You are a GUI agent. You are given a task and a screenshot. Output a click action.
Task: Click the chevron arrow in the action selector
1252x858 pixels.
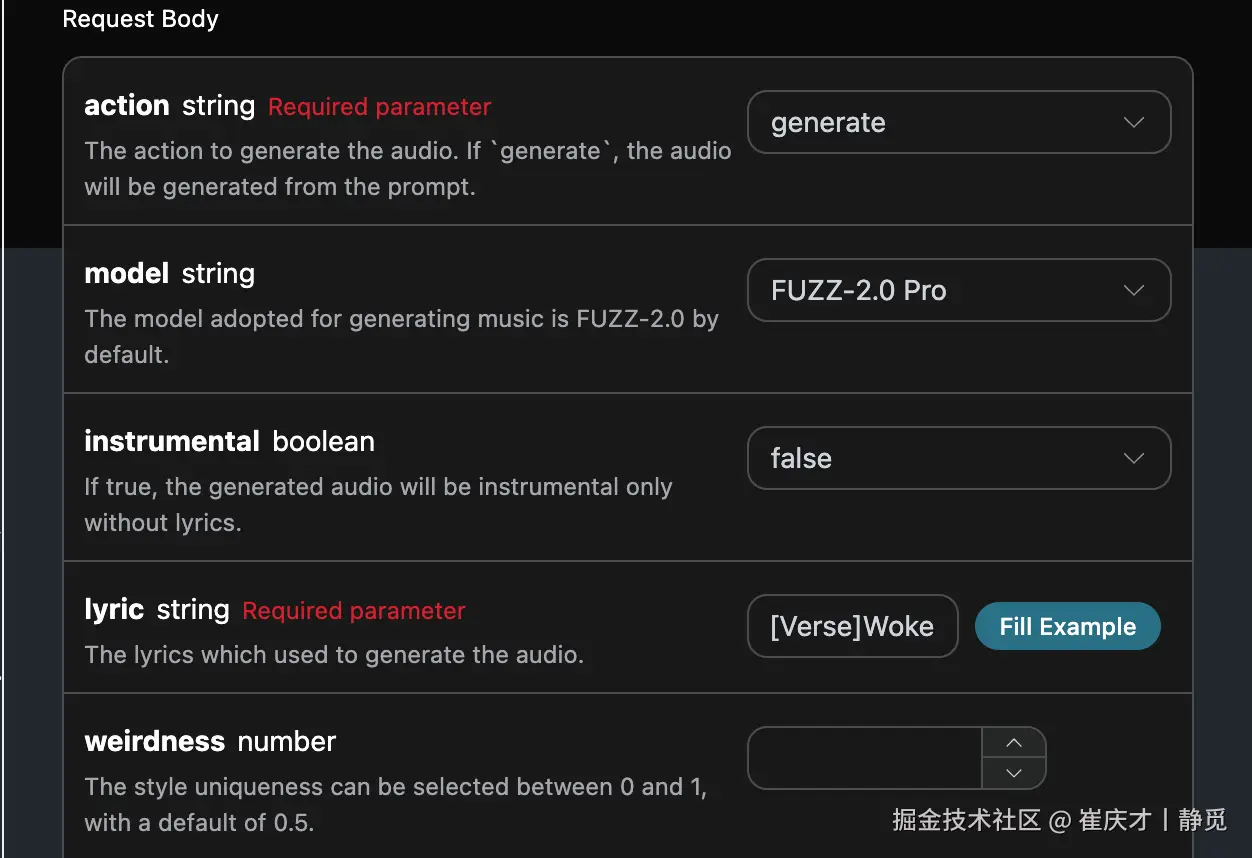coord(1133,123)
